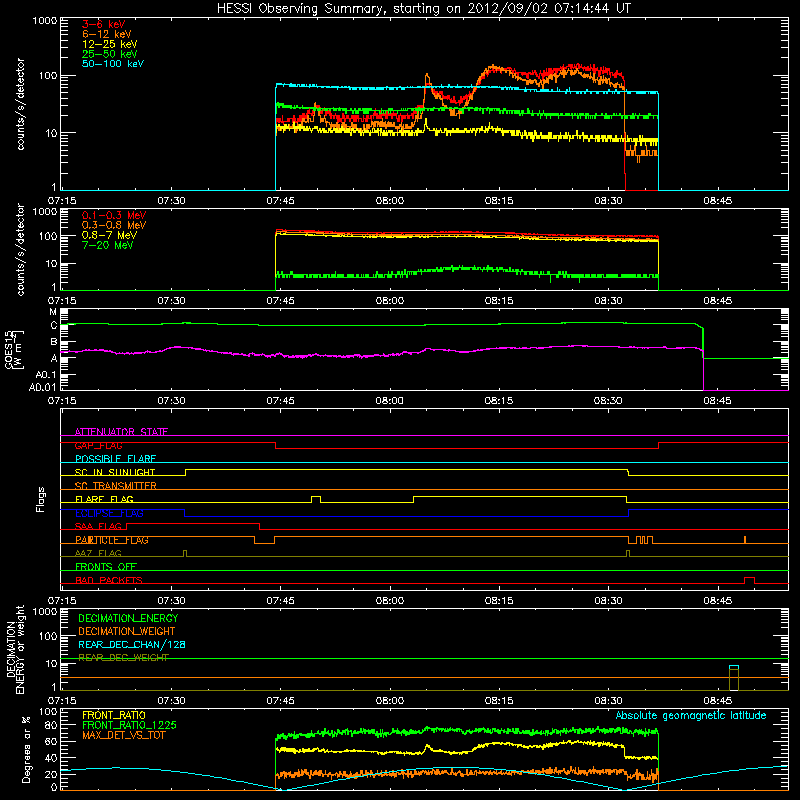Click the A0.01 label on GOES axis
Image resolution: width=800 pixels, height=800 pixels.
pyautogui.click(x=43, y=387)
